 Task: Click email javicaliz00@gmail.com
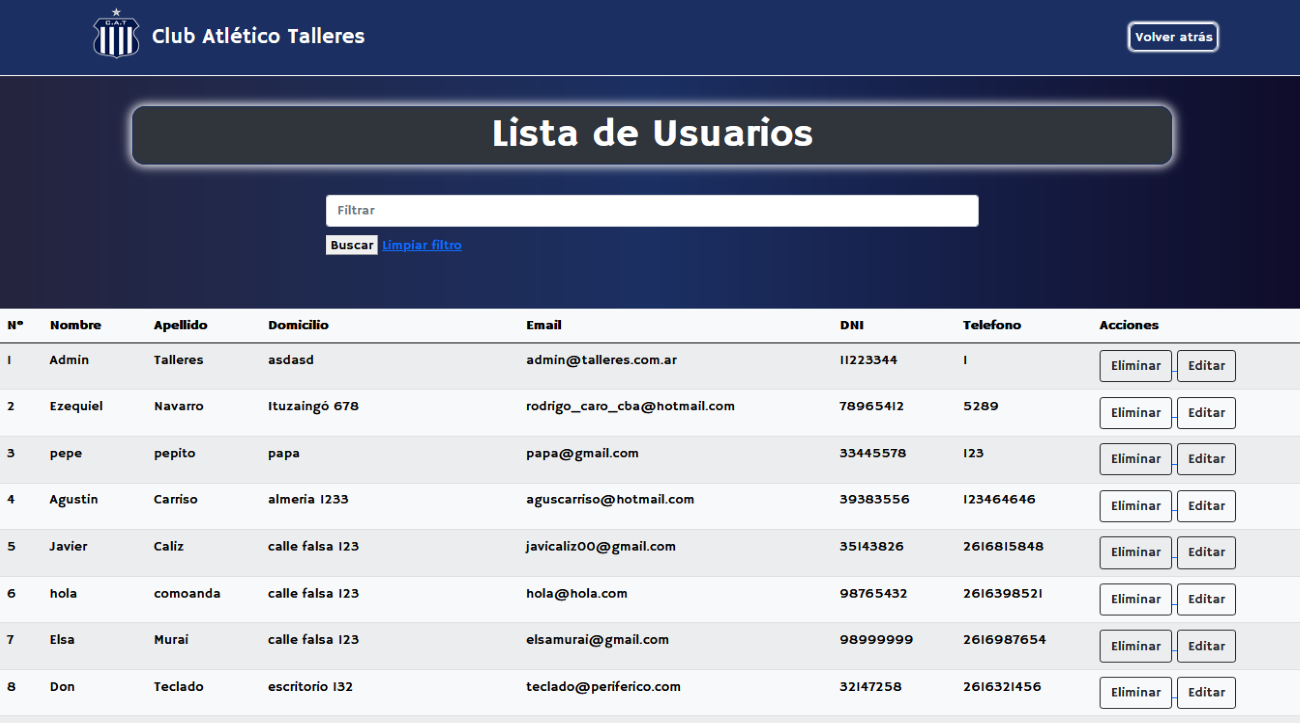[x=601, y=546]
